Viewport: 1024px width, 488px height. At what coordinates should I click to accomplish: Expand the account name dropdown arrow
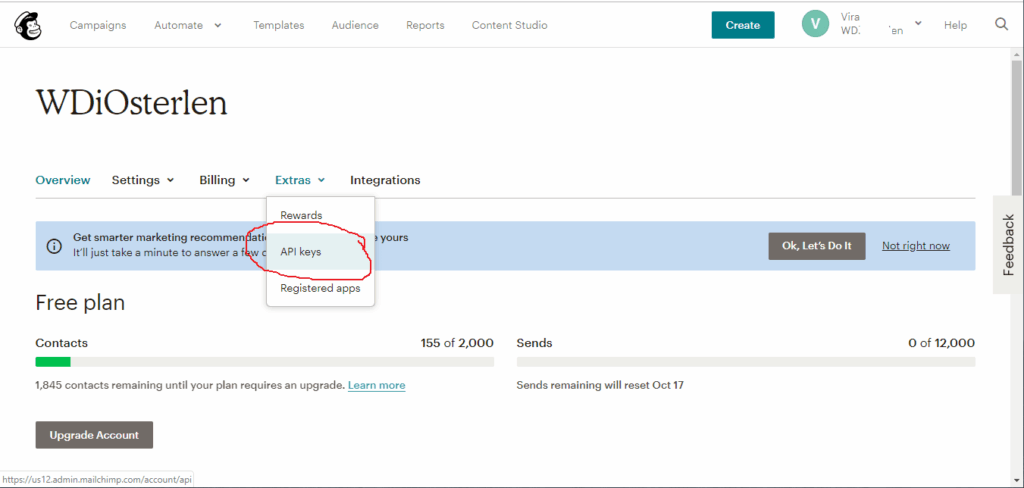(x=918, y=24)
